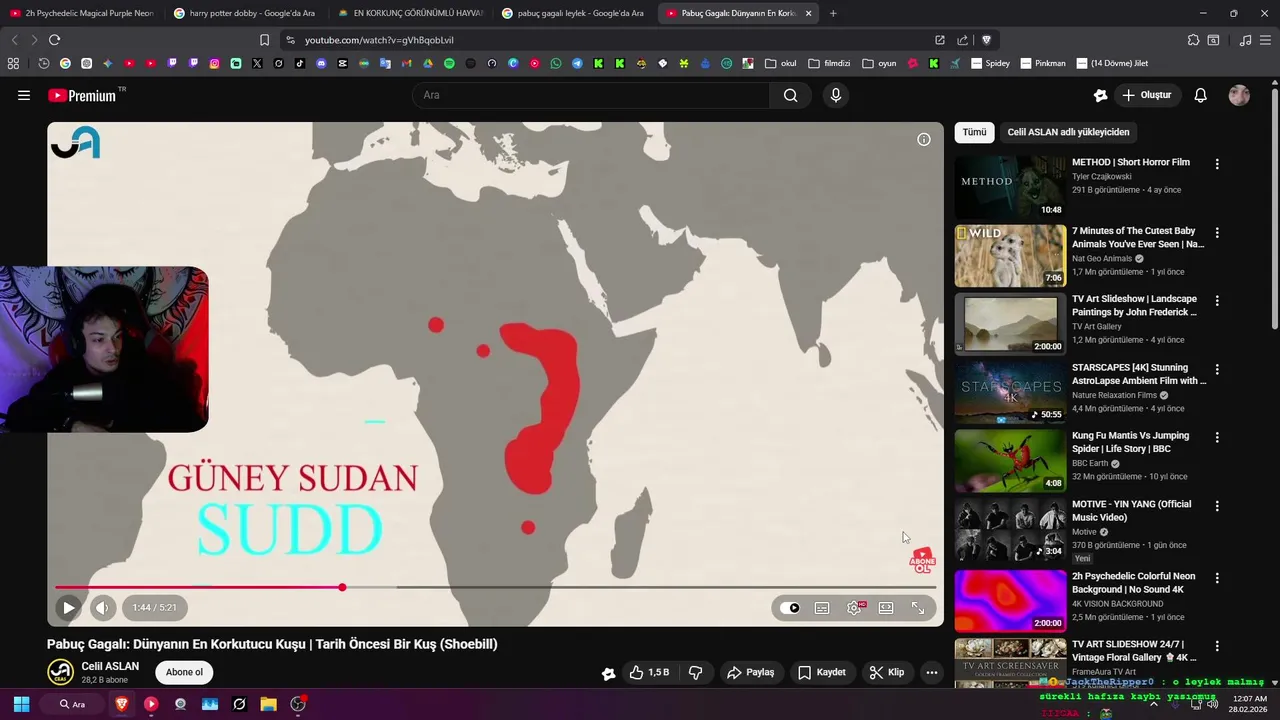1280x720 pixels.
Task: Open Windows Start menu
Action: [21, 704]
